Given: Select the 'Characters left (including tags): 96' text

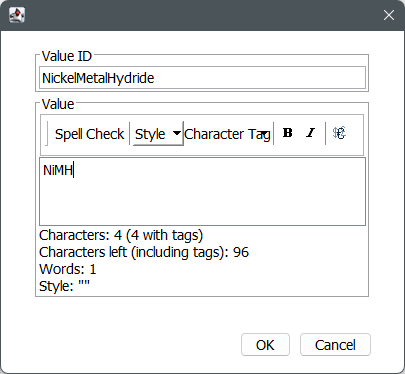Looking at the screenshot, I should point(144,252).
